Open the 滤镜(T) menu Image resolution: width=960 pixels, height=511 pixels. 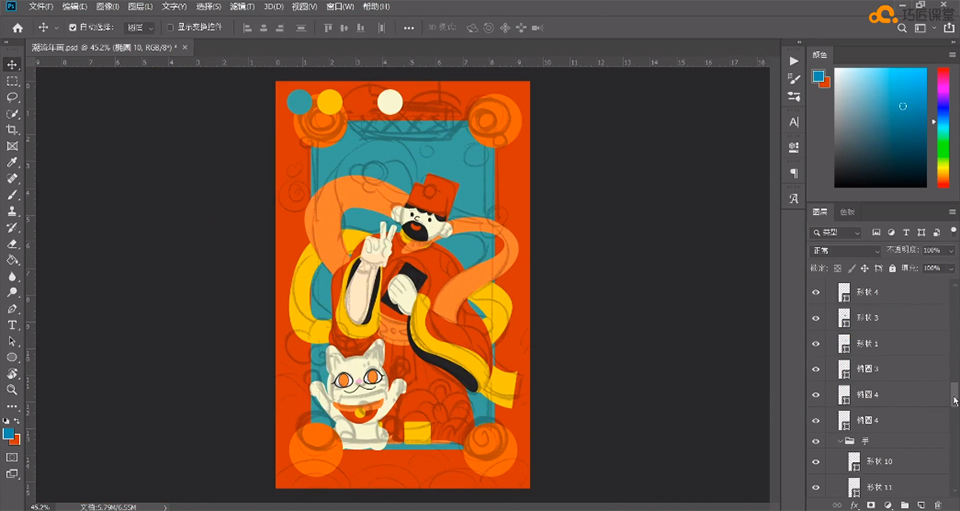242,7
